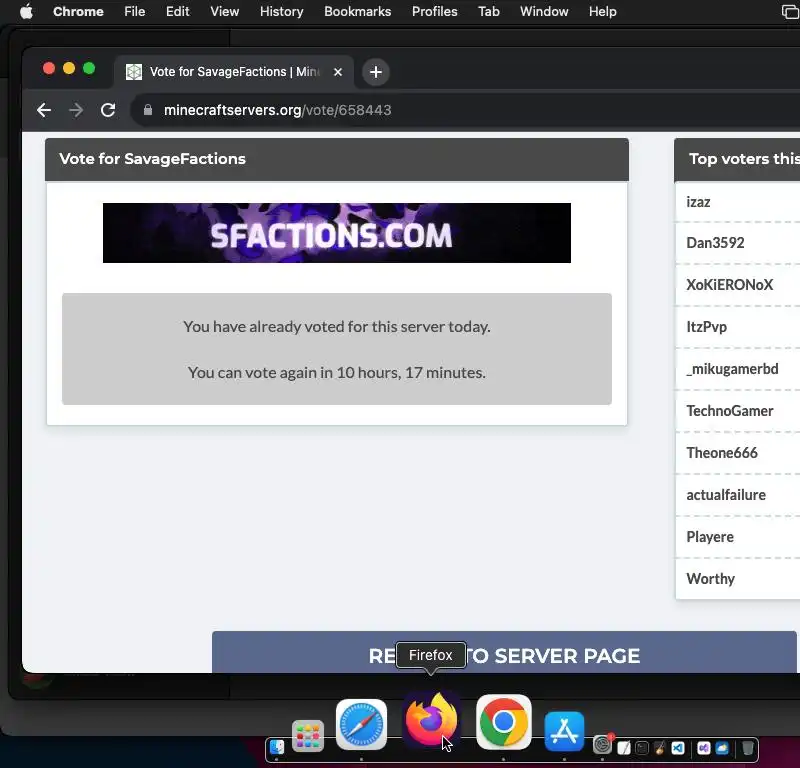Screen dimensions: 800x768
Task: Open Google Chrome in the Dock
Action: (x=504, y=722)
